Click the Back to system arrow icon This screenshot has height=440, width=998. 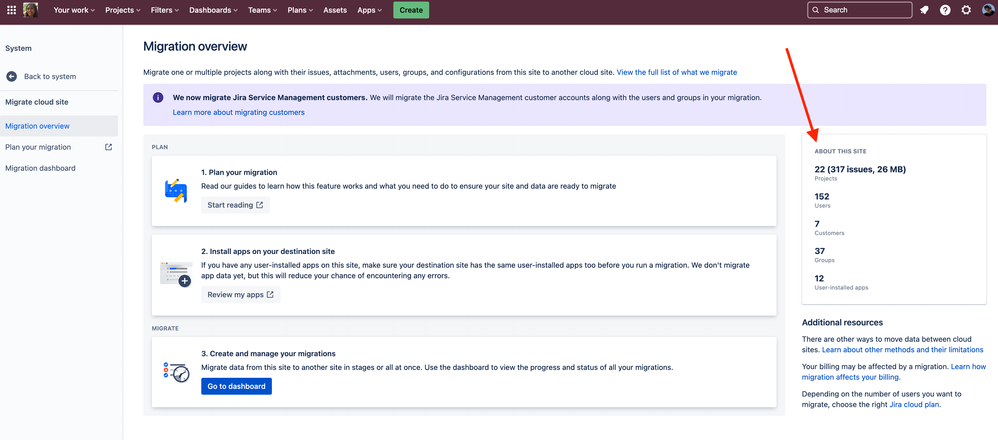coord(11,76)
